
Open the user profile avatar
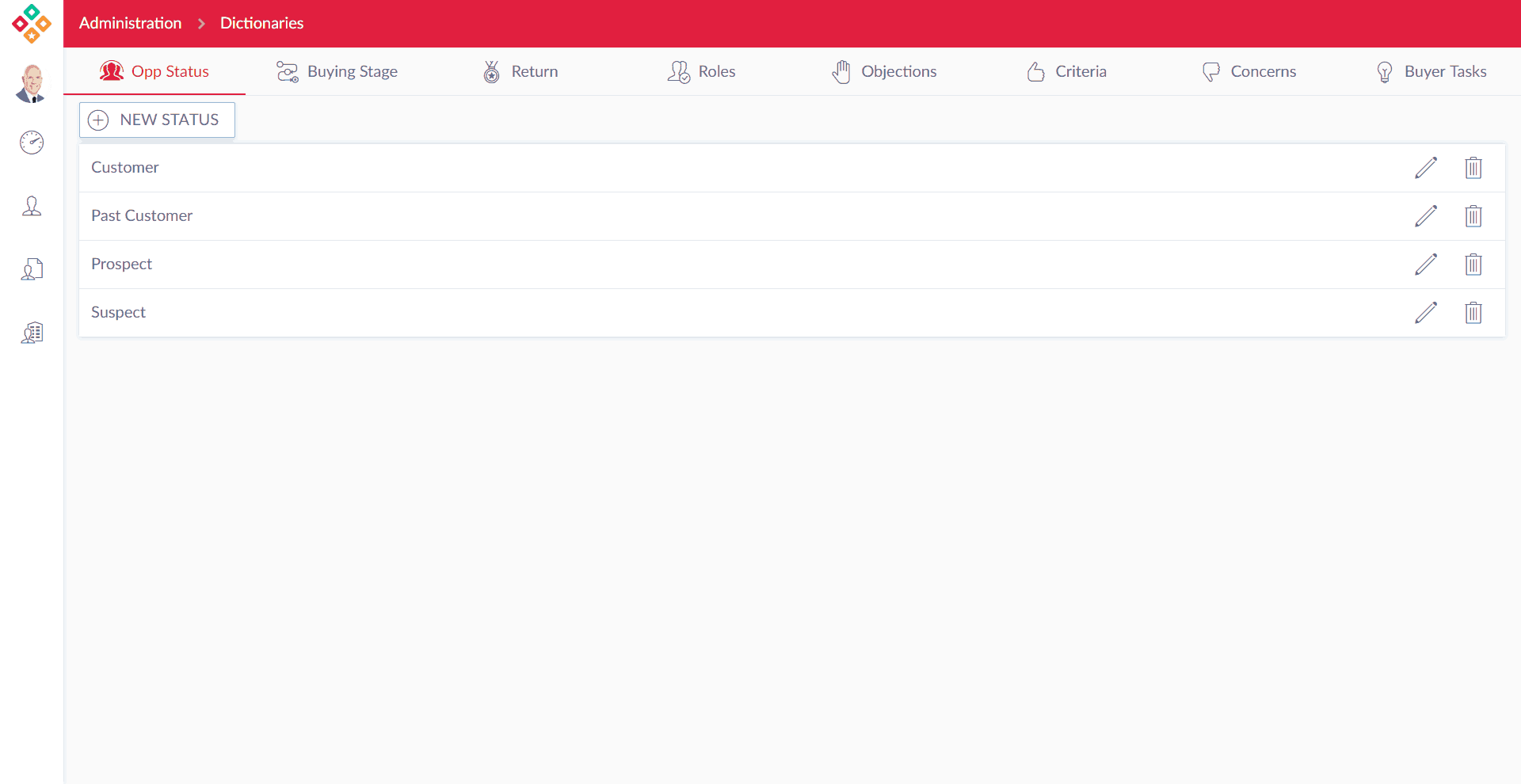[32, 84]
